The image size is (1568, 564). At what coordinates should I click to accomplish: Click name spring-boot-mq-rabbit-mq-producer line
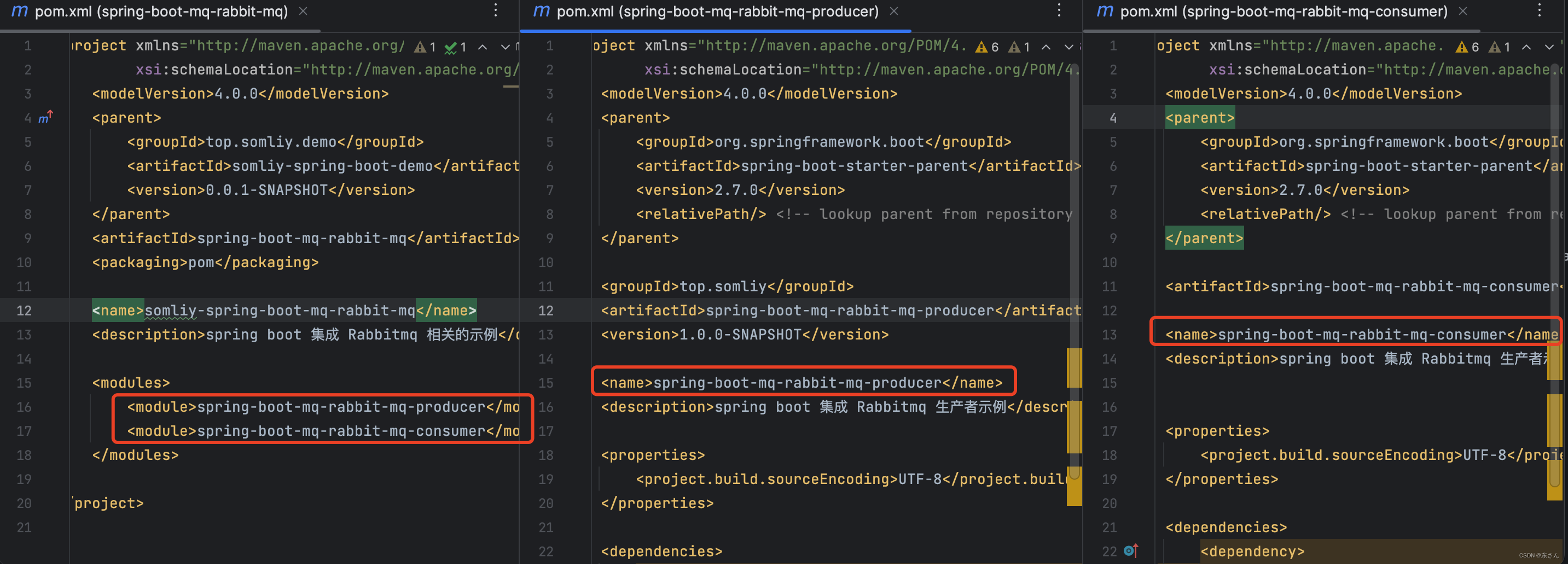point(801,383)
